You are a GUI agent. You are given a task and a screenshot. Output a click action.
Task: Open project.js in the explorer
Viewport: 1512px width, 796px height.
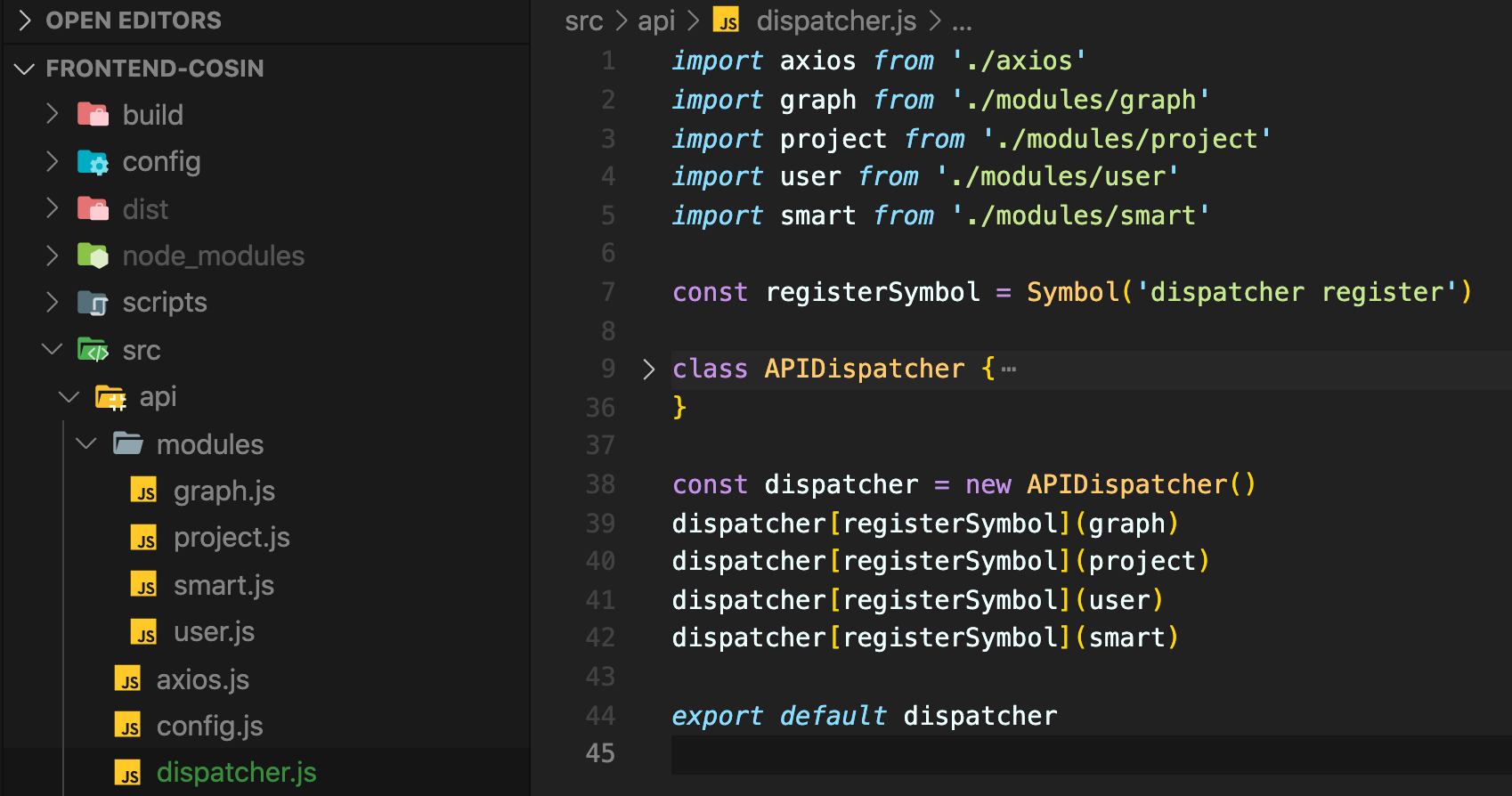[232, 538]
